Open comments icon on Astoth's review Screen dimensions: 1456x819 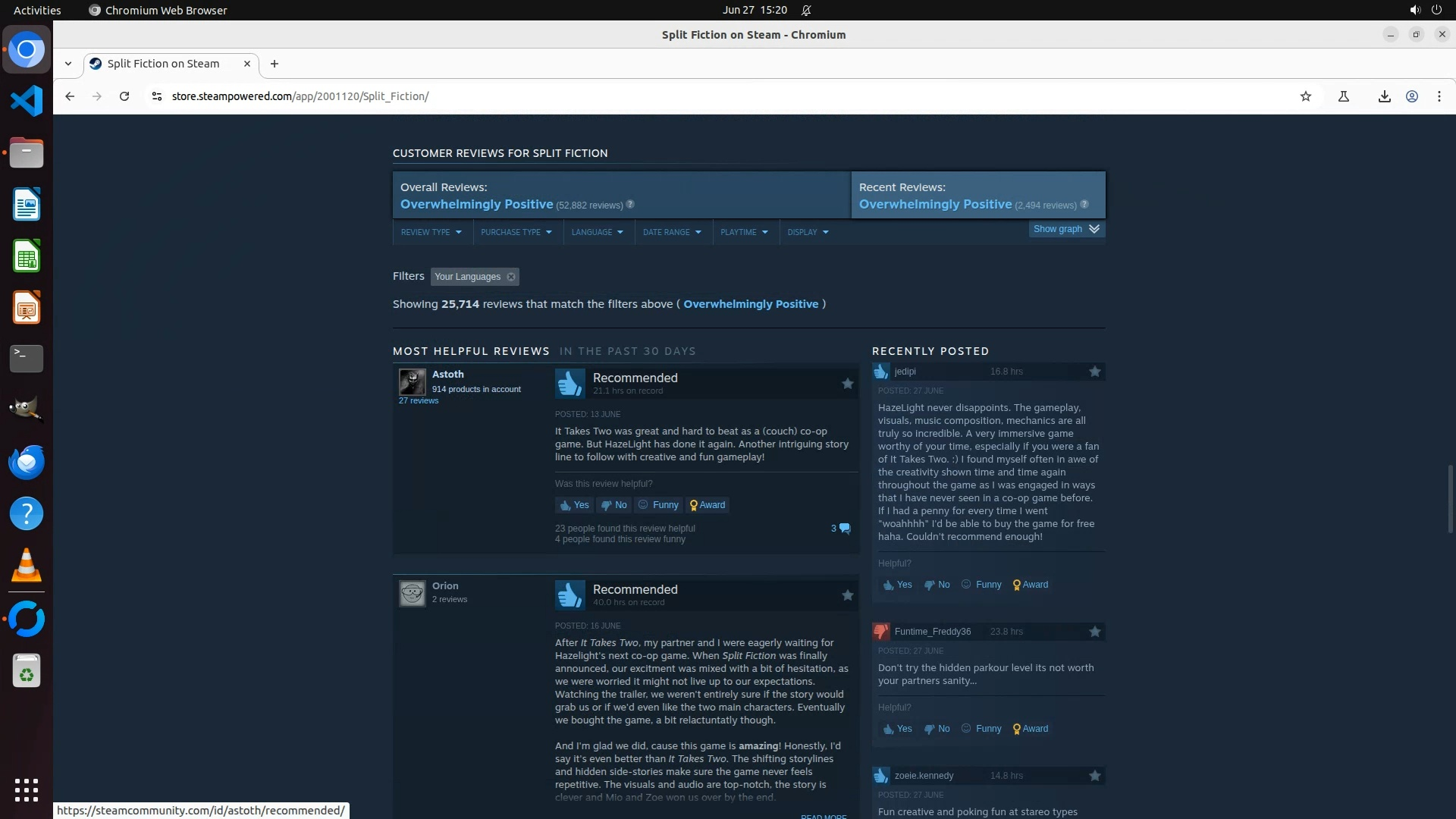(844, 529)
